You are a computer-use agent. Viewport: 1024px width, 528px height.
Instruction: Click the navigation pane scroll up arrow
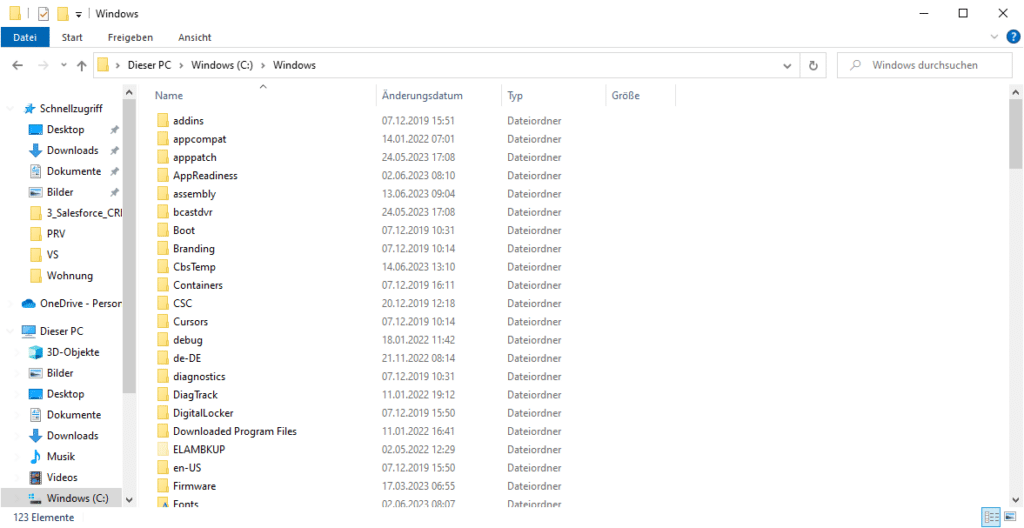point(129,92)
